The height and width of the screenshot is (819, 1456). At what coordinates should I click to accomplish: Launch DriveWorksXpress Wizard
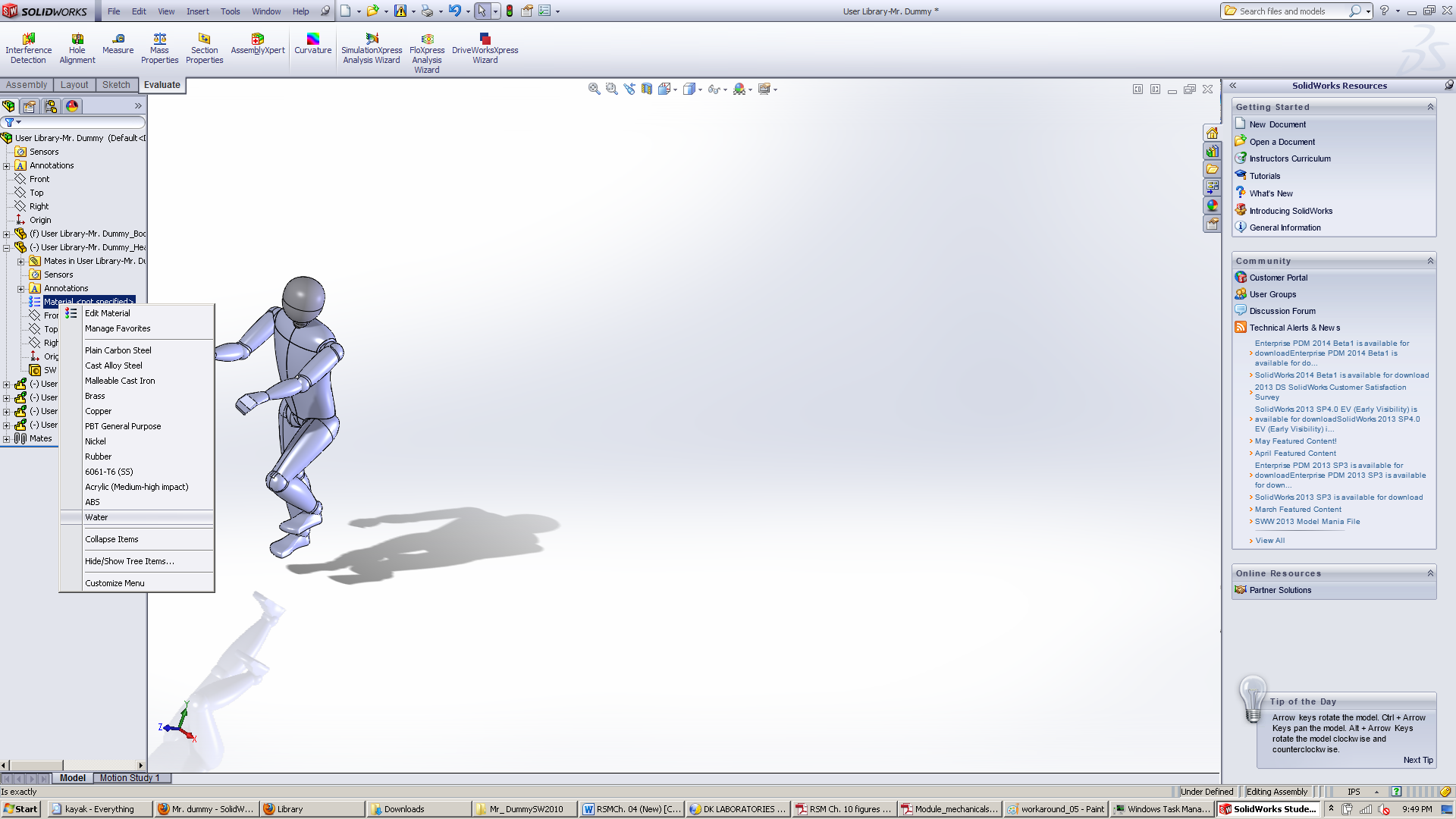(x=485, y=49)
